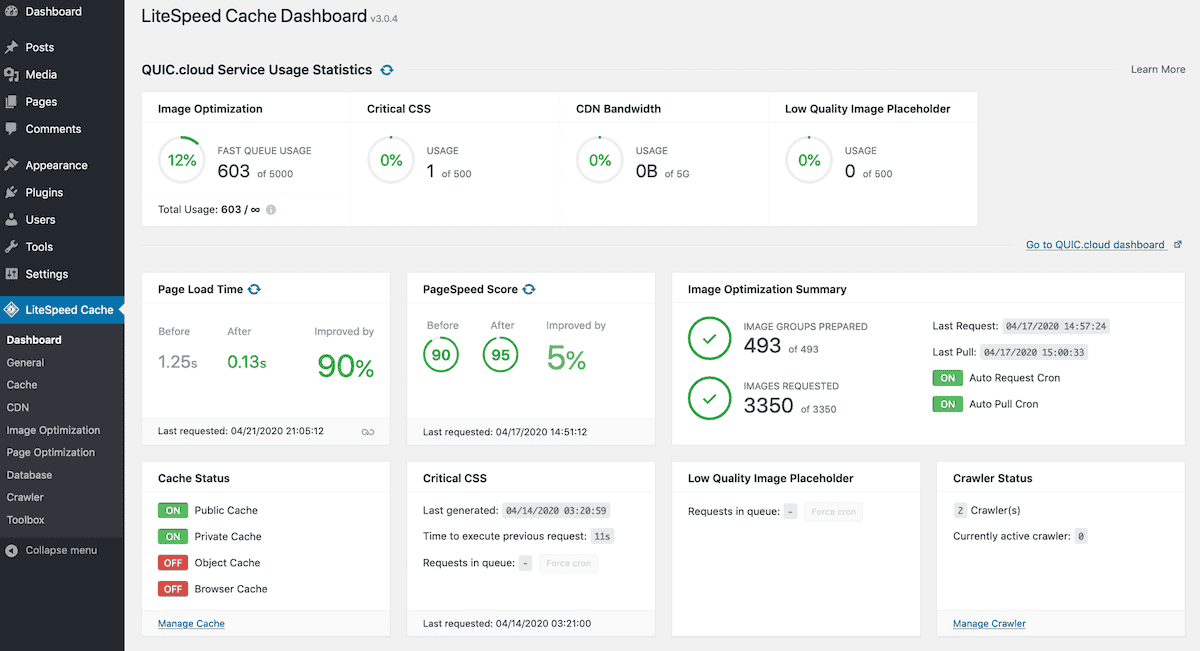Enable Object Cache

172,562
